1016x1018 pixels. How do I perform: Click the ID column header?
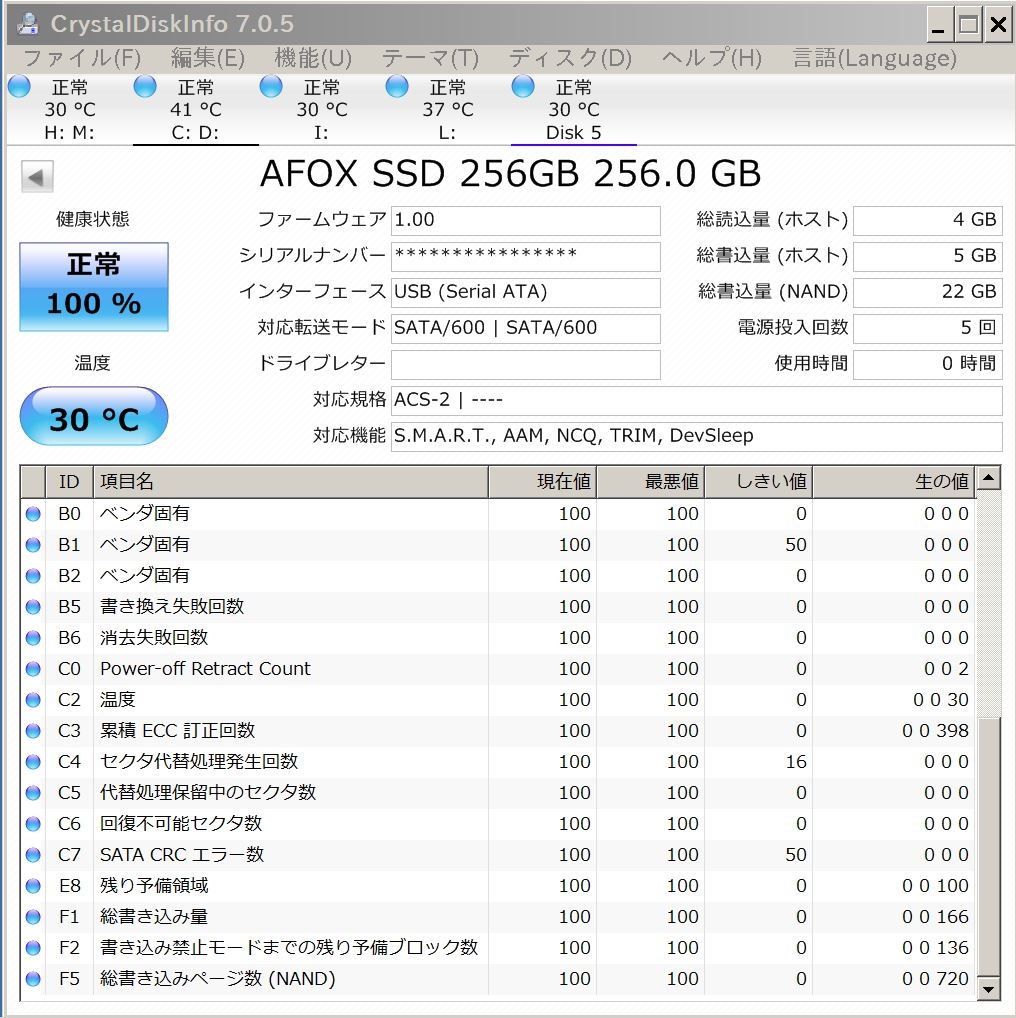click(69, 482)
